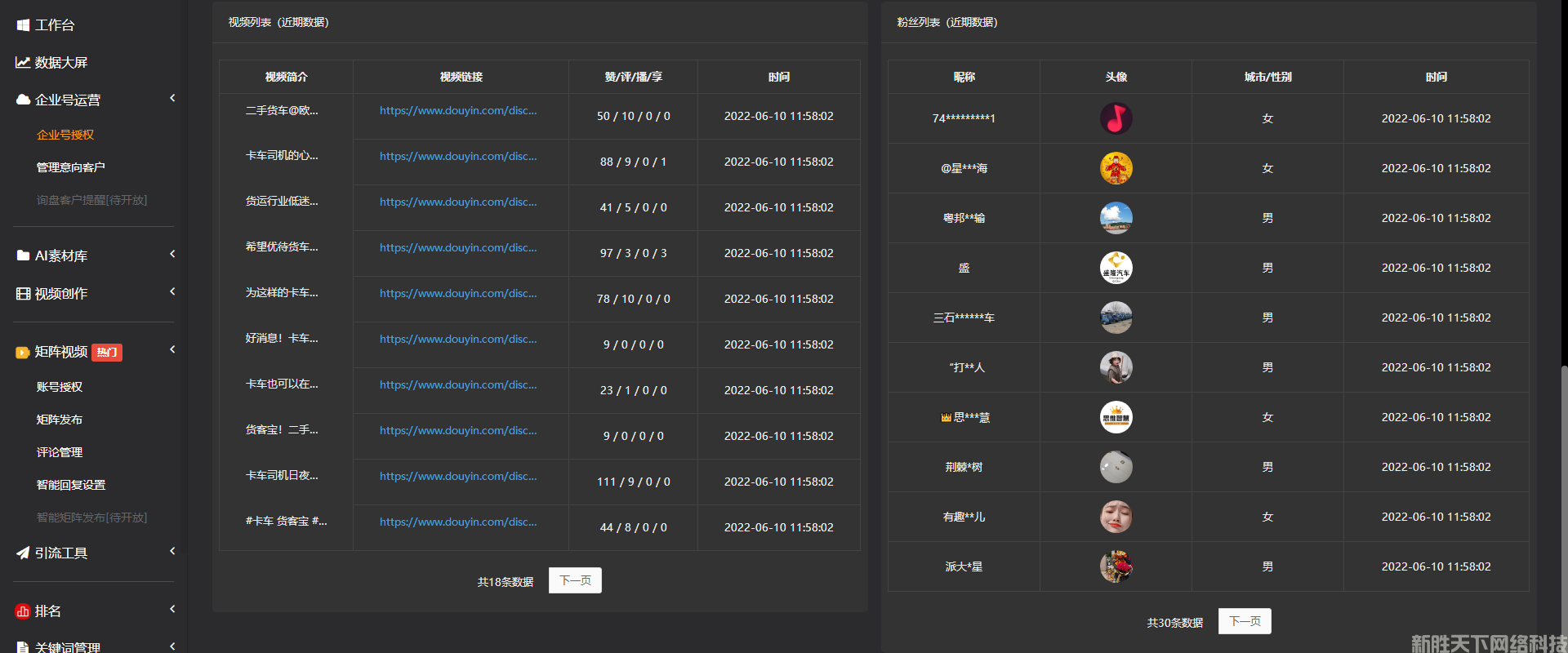Open 智能回复设置 menu entry
The width and height of the screenshot is (1568, 653).
[71, 485]
